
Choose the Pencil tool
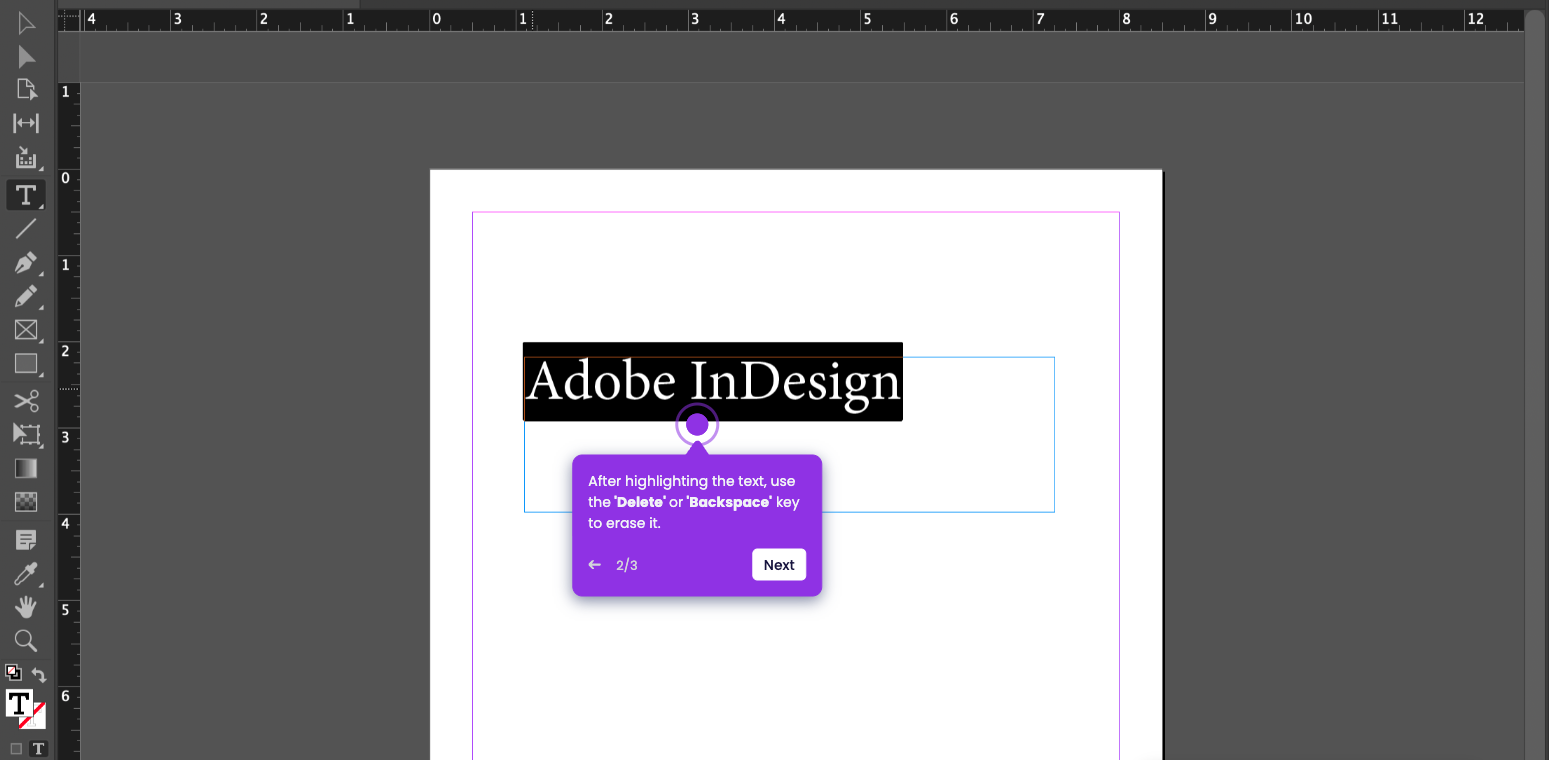[26, 297]
